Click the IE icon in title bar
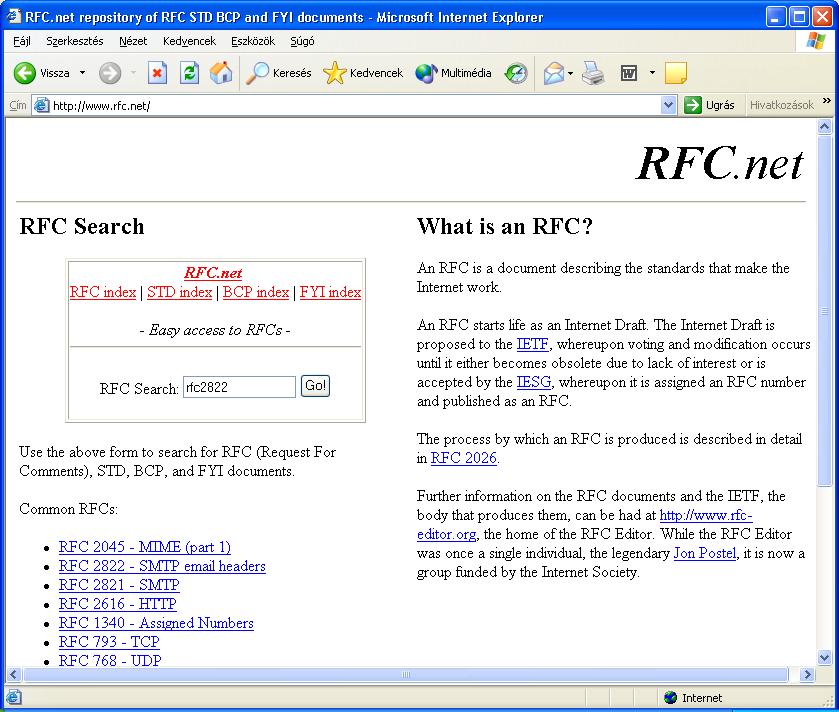 [14, 17]
